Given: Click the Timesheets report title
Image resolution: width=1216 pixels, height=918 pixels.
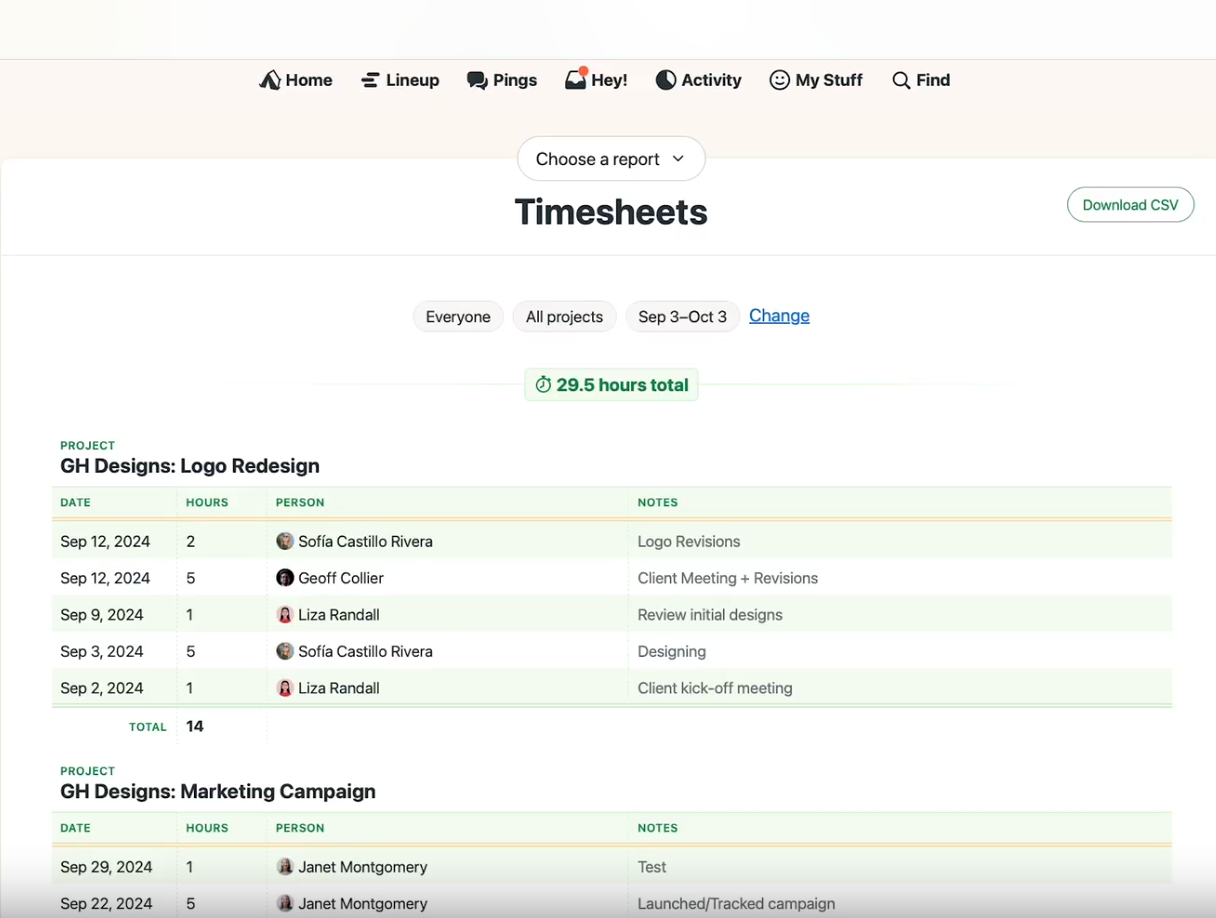Looking at the screenshot, I should [x=610, y=212].
